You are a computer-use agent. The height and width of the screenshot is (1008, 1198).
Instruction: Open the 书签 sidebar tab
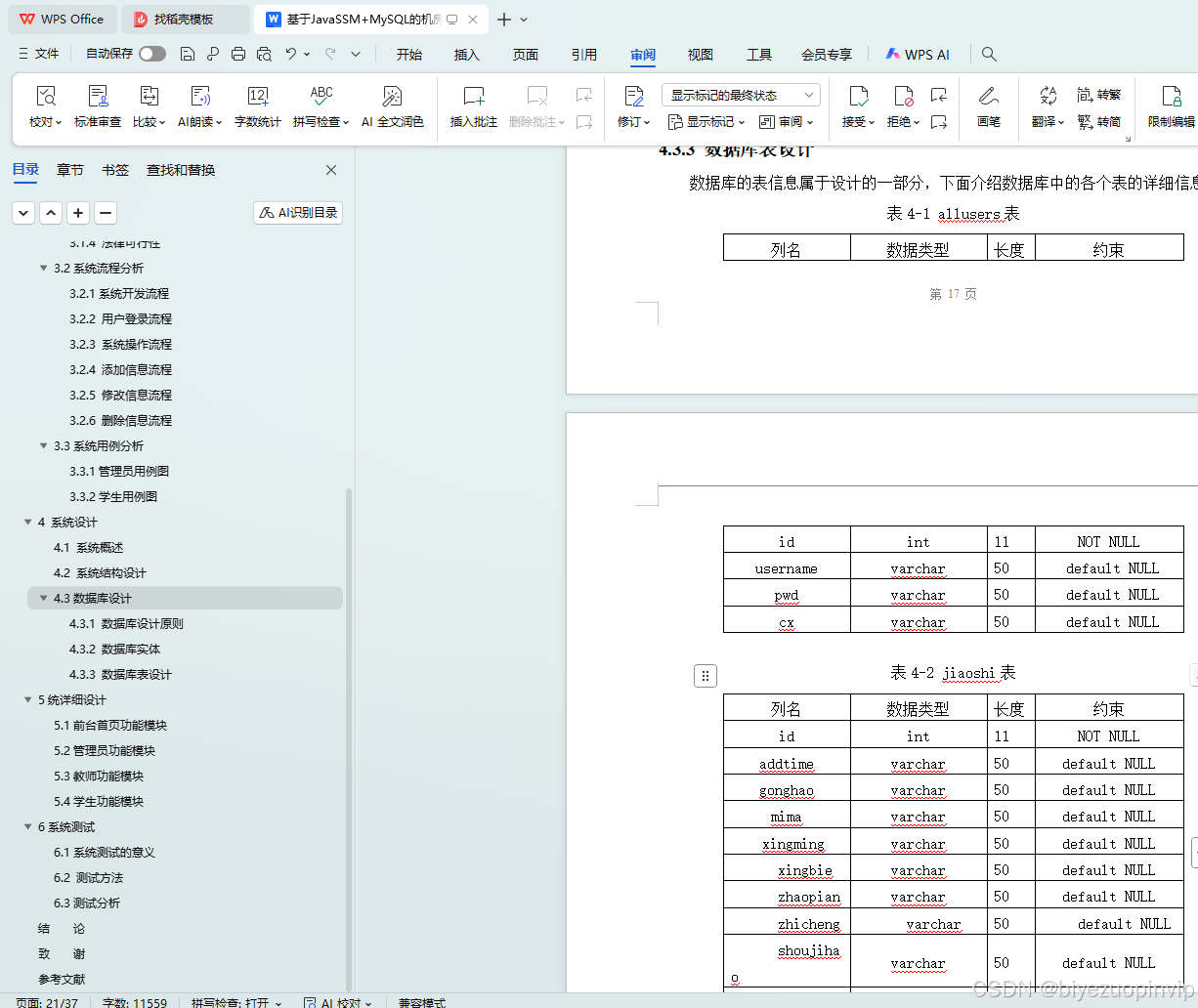(x=115, y=170)
